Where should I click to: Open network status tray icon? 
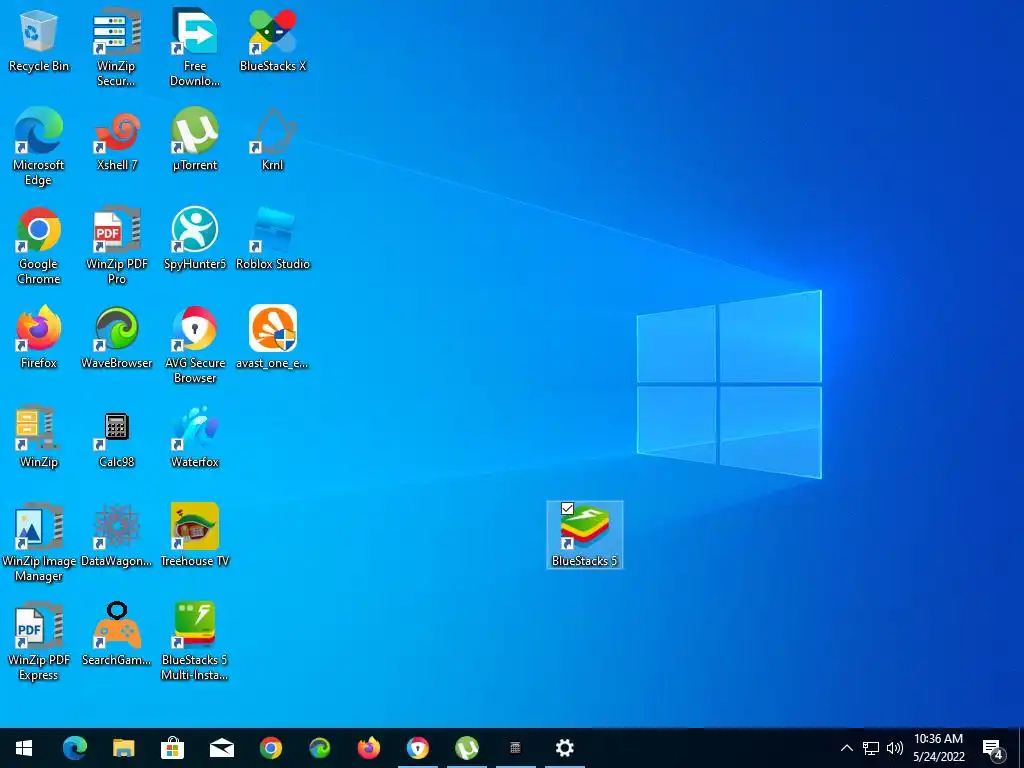coord(871,748)
